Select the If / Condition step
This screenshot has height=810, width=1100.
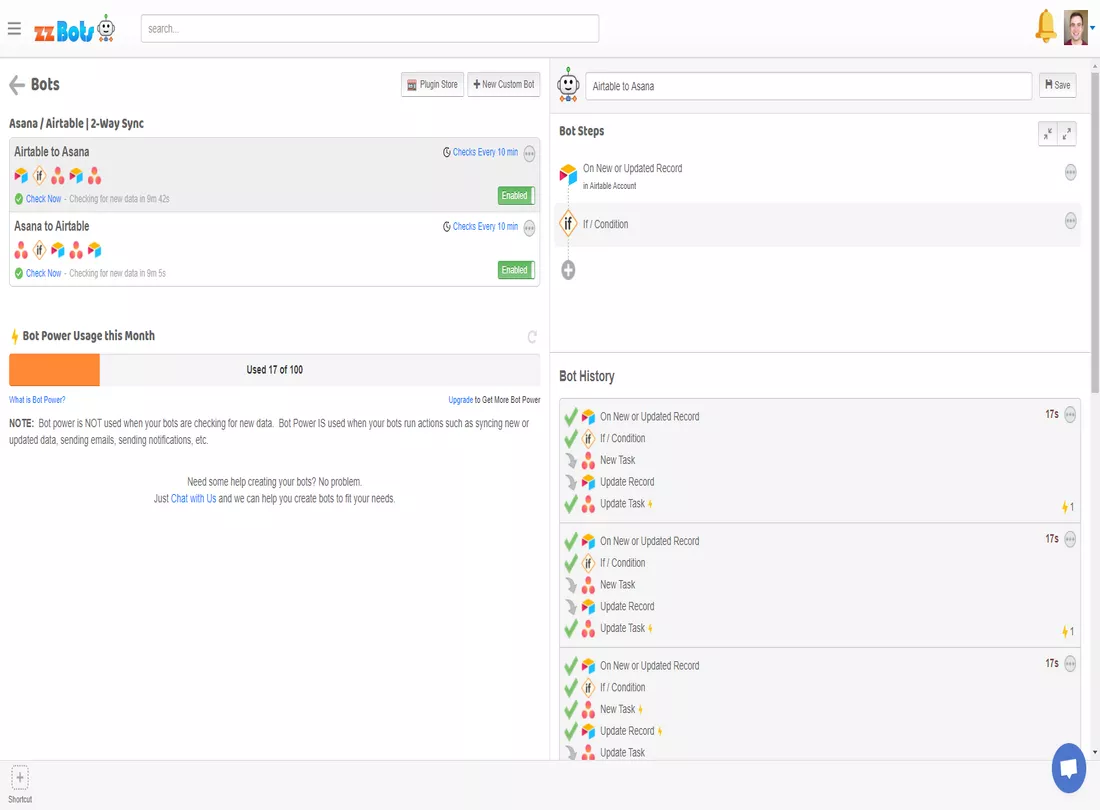pos(817,224)
